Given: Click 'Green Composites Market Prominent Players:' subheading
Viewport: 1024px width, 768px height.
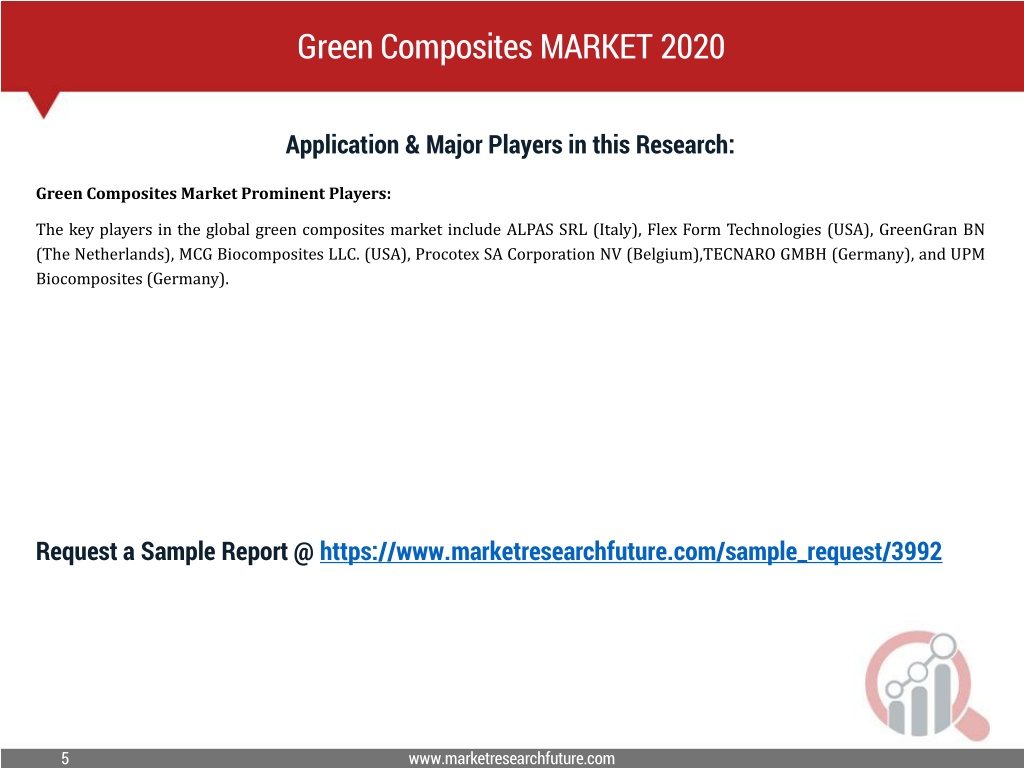Looking at the screenshot, I should click(214, 194).
